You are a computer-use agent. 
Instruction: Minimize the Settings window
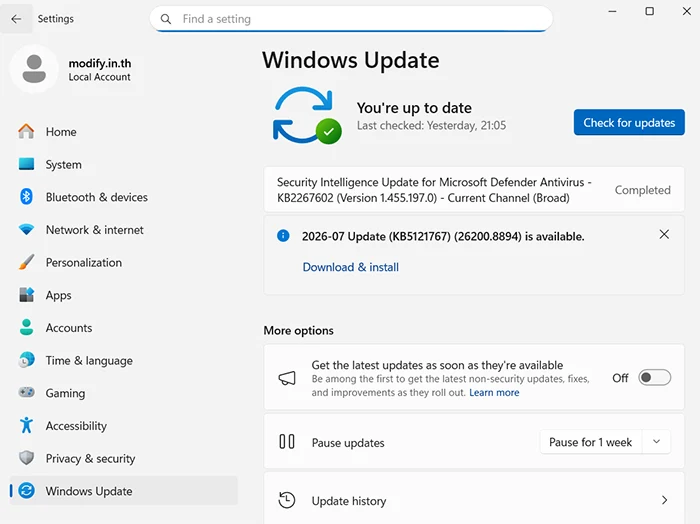(x=612, y=11)
